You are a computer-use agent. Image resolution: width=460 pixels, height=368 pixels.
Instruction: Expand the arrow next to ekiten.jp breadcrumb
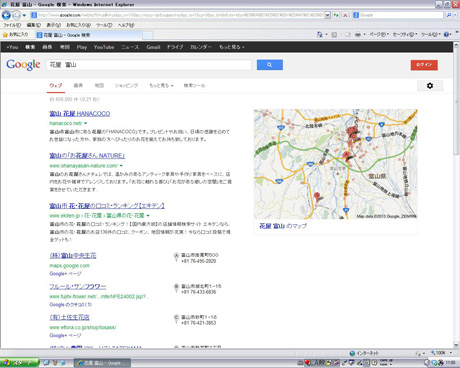pos(148,216)
